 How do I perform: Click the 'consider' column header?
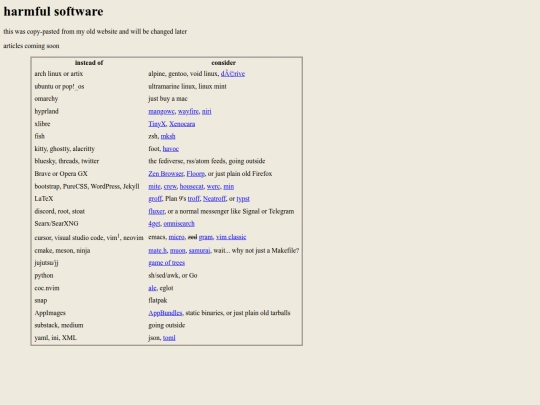pyautogui.click(x=224, y=63)
